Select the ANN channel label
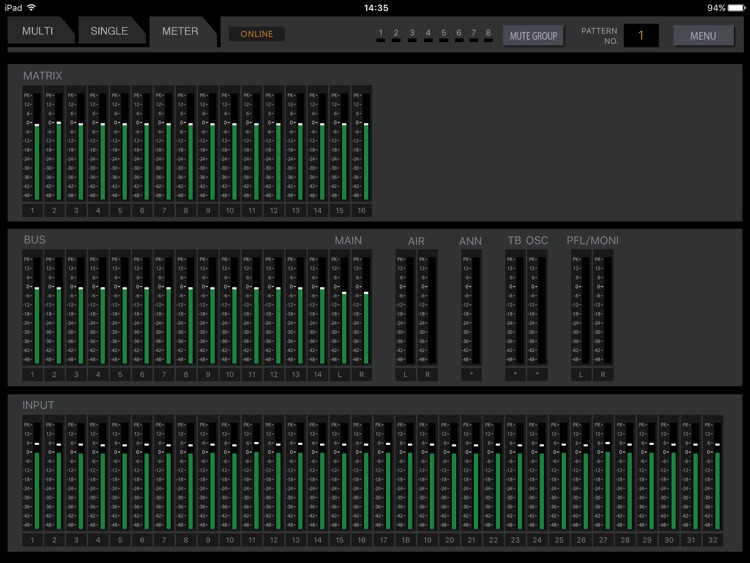This screenshot has width=750, height=563. [x=471, y=375]
